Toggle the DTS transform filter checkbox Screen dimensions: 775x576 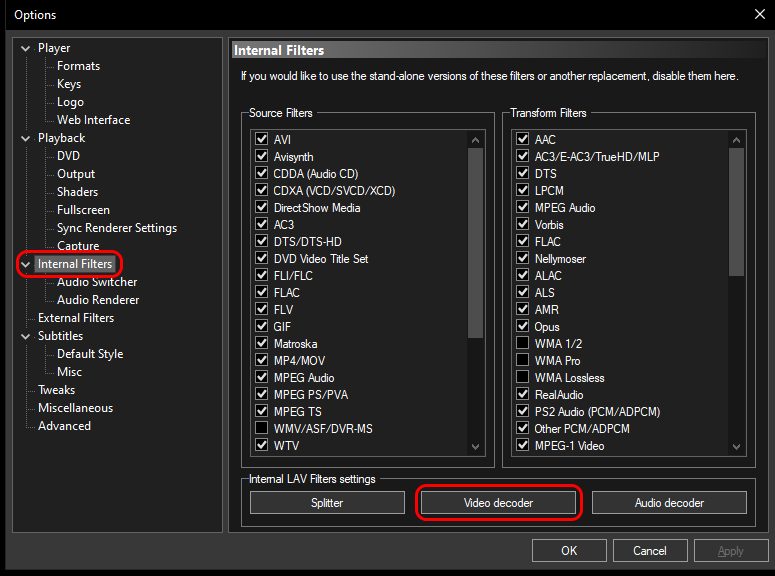click(522, 173)
